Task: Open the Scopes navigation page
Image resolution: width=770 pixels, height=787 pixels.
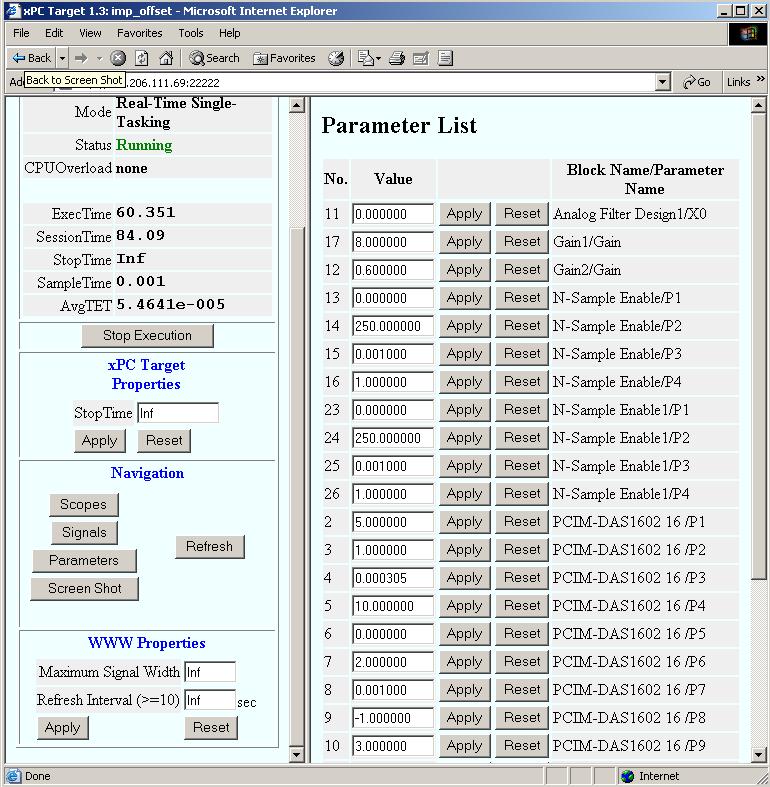Action: click(x=84, y=504)
